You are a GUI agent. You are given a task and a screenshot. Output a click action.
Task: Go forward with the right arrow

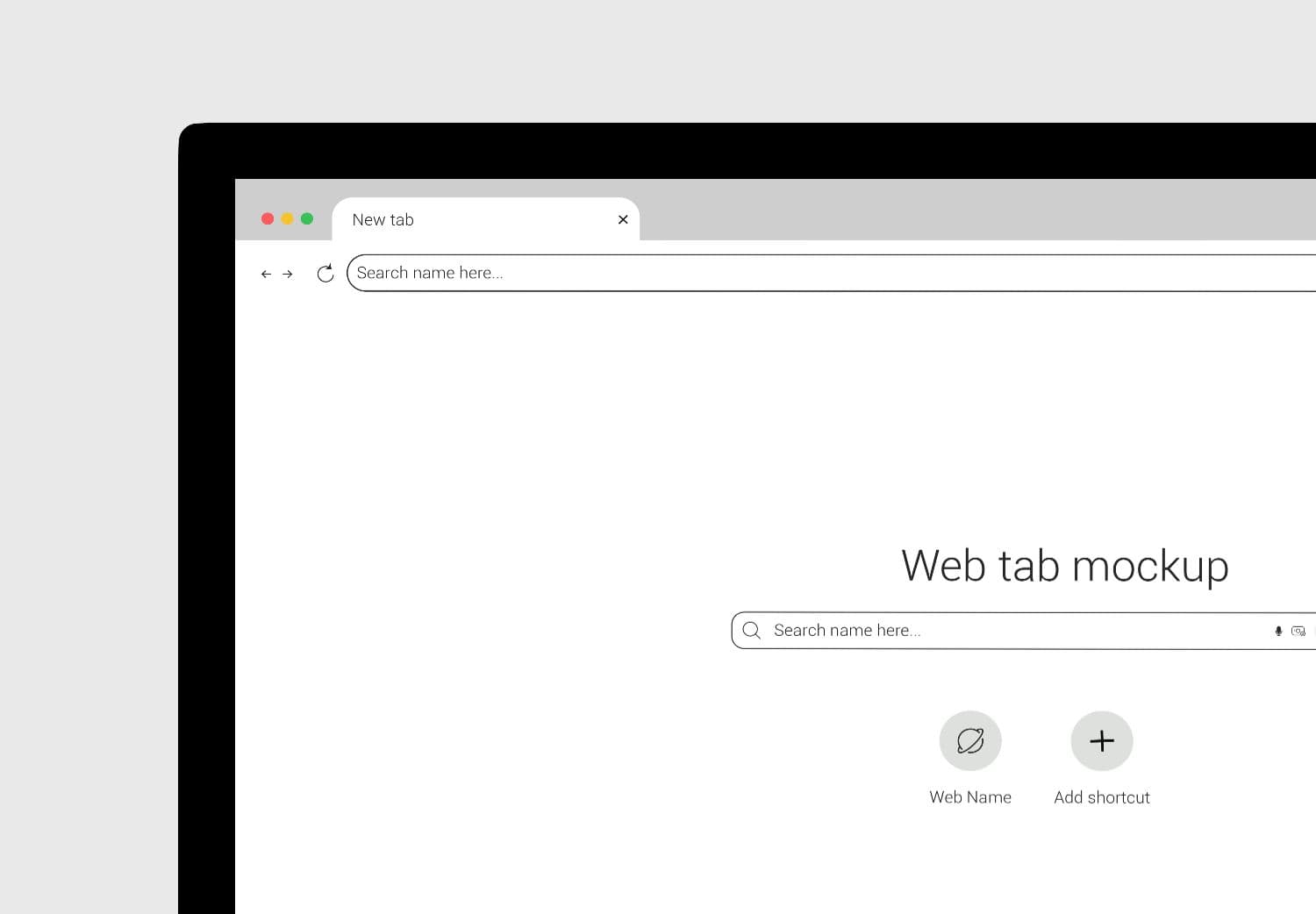(287, 275)
